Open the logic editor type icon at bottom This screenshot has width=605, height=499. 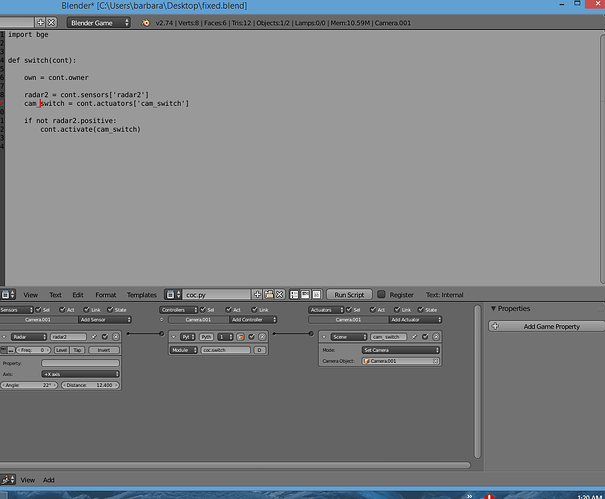(8, 480)
